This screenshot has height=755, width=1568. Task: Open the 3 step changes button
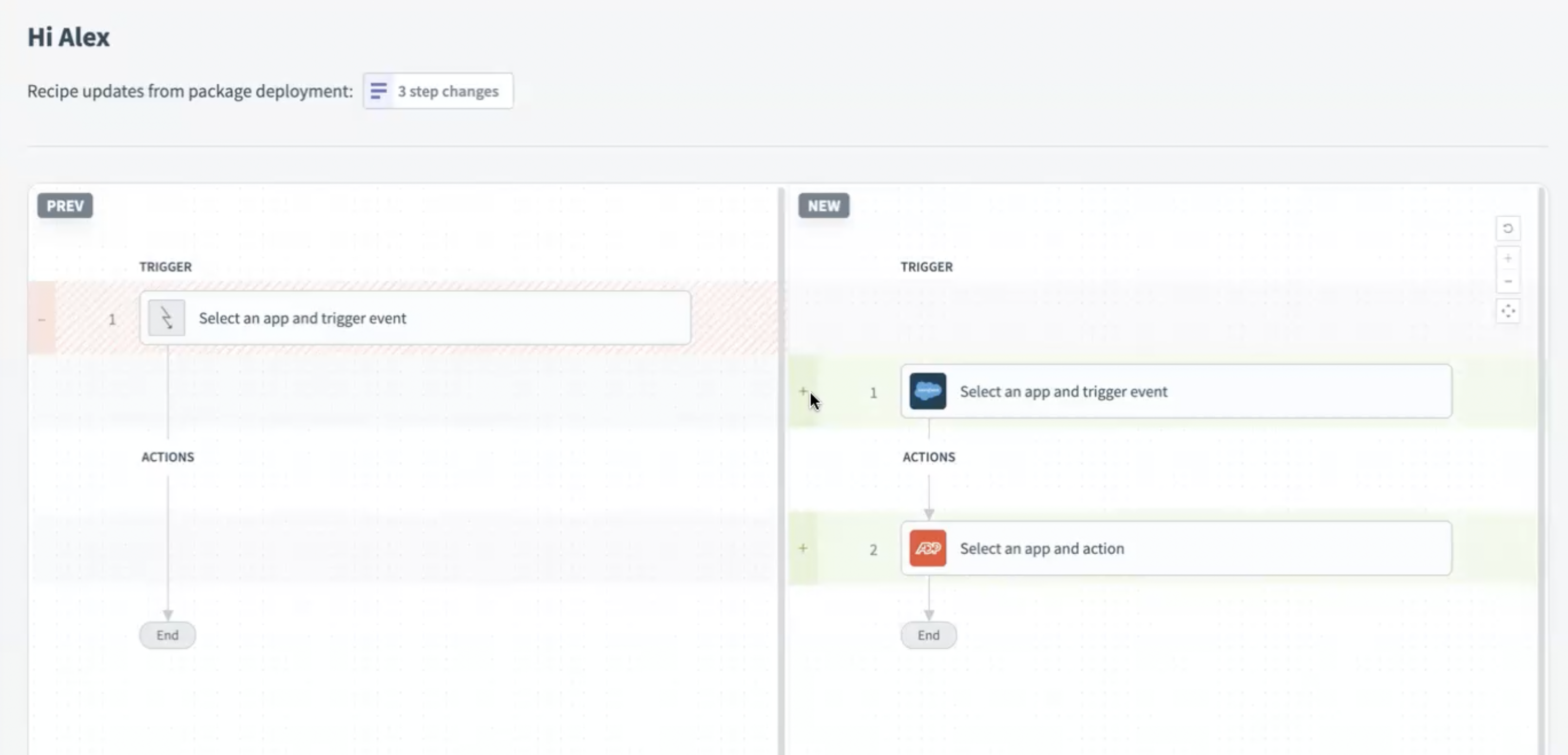pos(448,91)
